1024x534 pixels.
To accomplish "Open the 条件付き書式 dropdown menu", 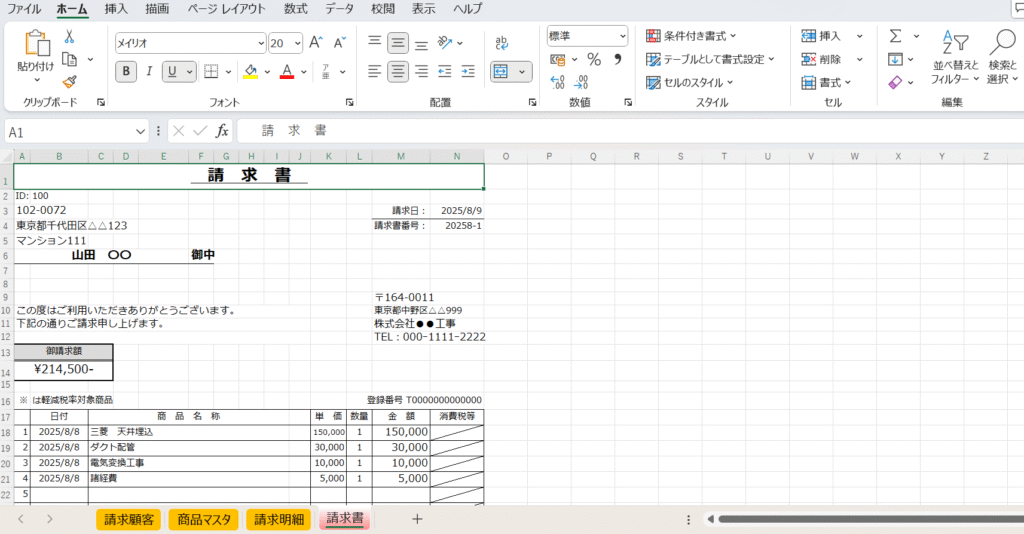I will coord(692,36).
